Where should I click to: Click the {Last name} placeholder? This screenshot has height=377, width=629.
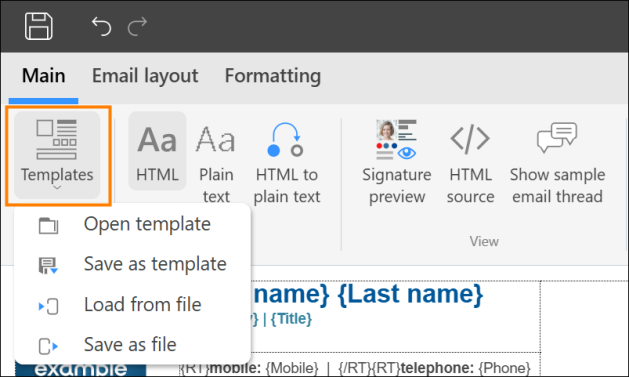click(410, 294)
